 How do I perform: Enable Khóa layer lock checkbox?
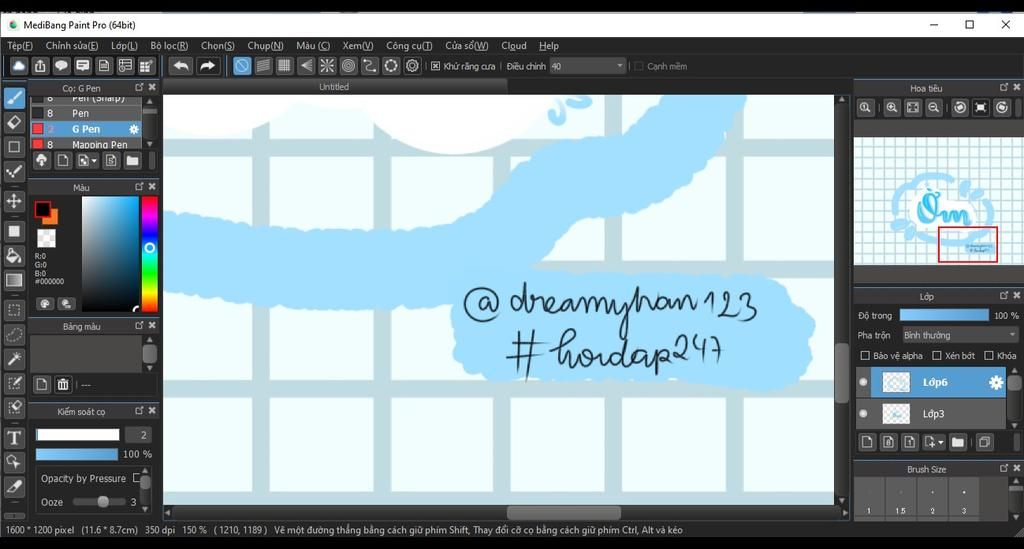(x=989, y=356)
